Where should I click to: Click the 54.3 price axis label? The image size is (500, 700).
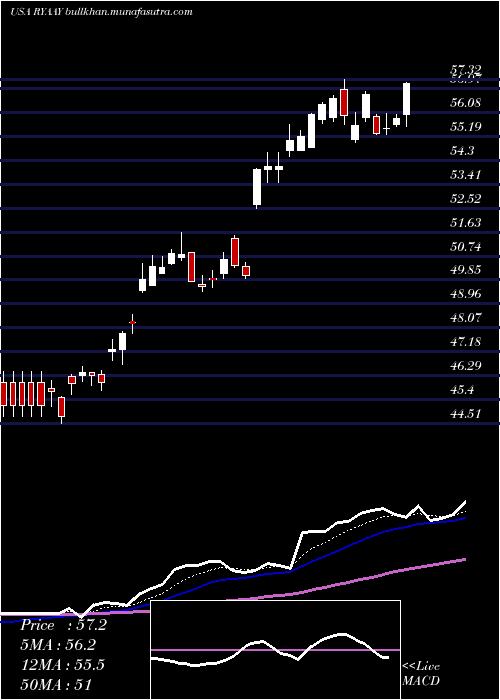462,151
